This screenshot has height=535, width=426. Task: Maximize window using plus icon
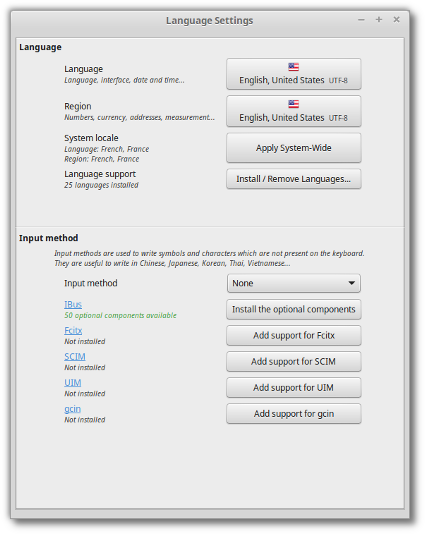click(x=379, y=19)
